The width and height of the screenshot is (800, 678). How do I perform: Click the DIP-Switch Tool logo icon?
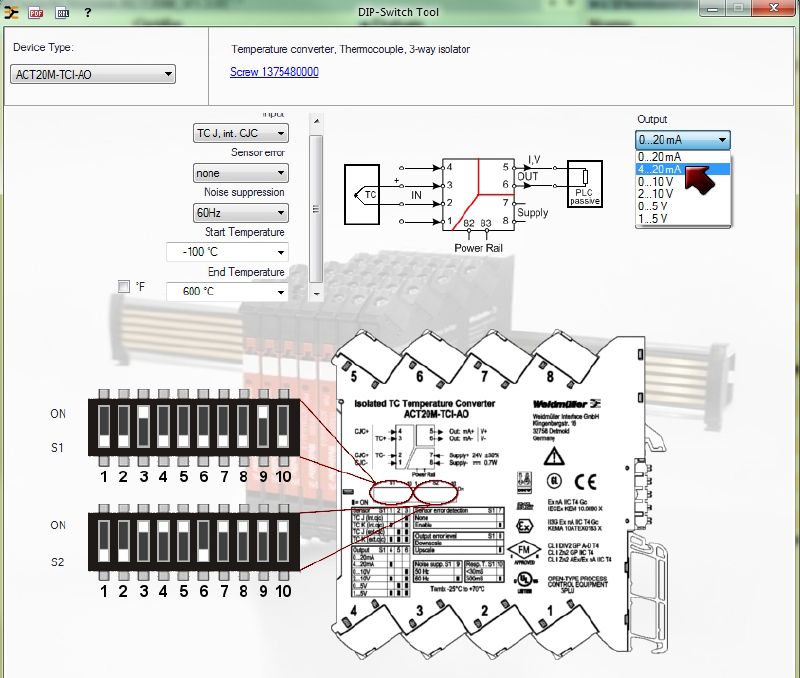point(13,12)
